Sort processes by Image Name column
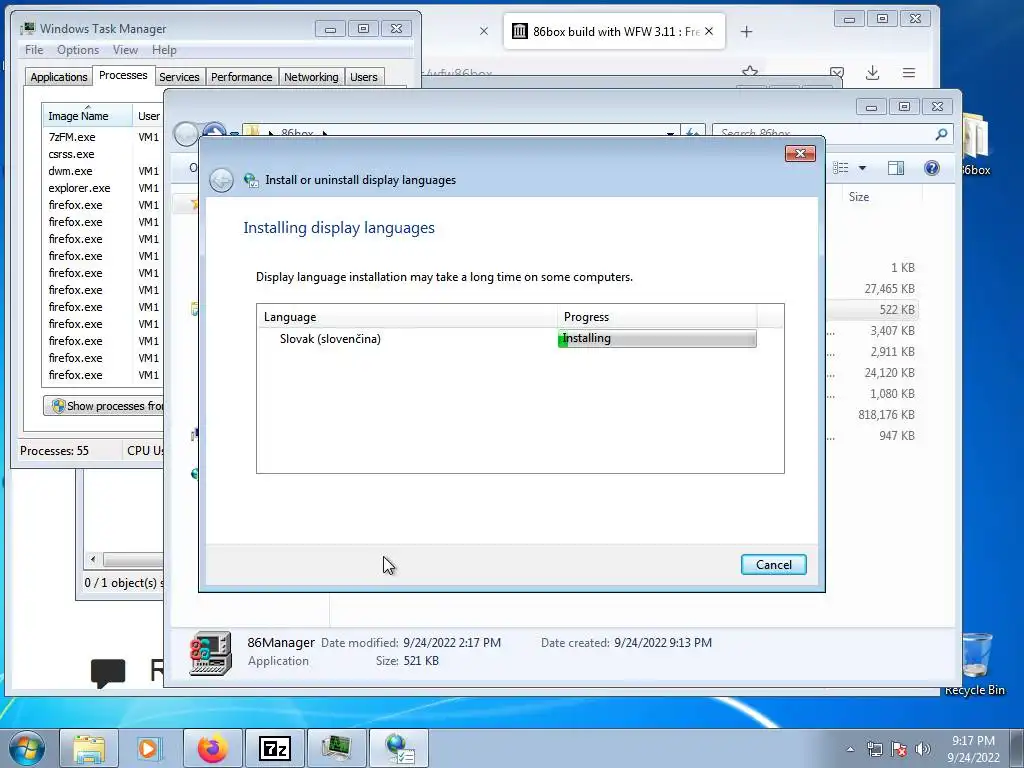Image resolution: width=1024 pixels, height=768 pixels. coord(87,116)
